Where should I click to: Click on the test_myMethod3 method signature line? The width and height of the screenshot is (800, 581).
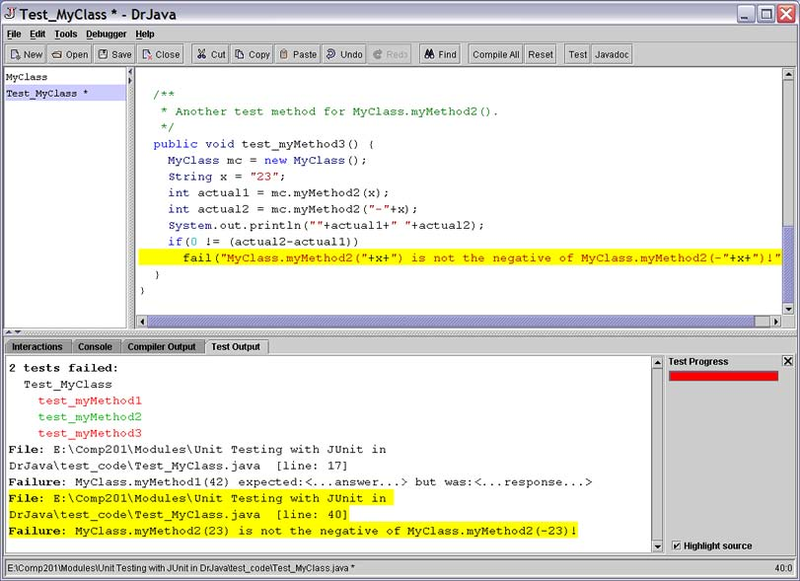coord(263,144)
